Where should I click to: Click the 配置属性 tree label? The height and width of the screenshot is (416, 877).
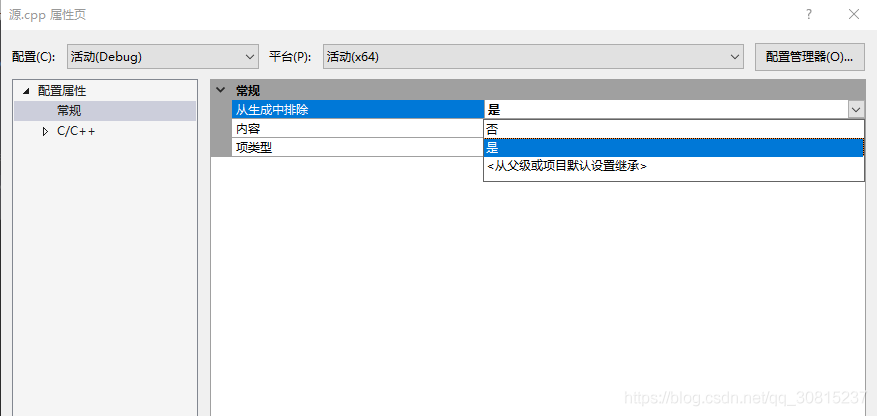pyautogui.click(x=62, y=91)
